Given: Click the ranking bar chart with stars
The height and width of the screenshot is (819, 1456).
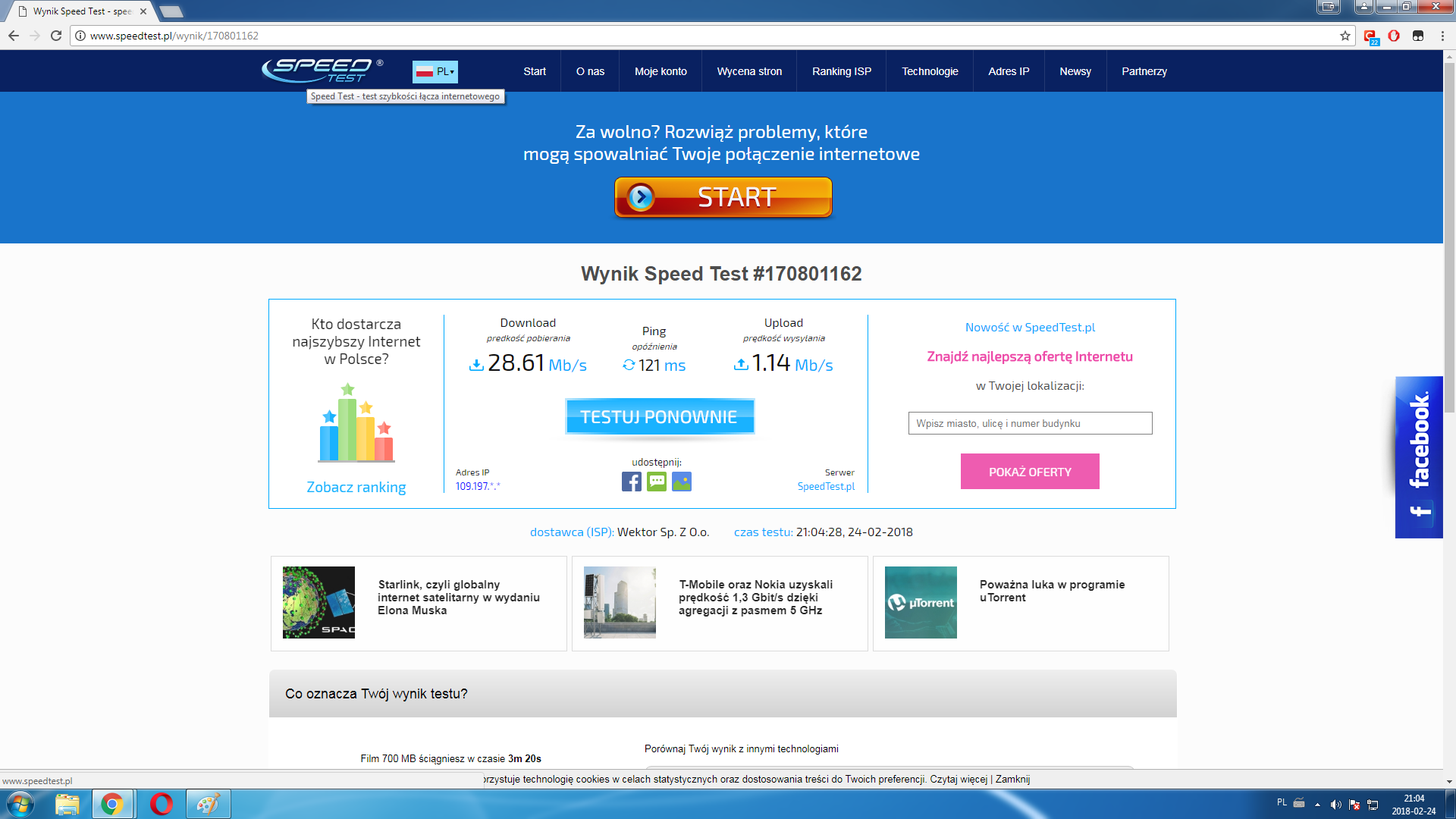Looking at the screenshot, I should (356, 422).
